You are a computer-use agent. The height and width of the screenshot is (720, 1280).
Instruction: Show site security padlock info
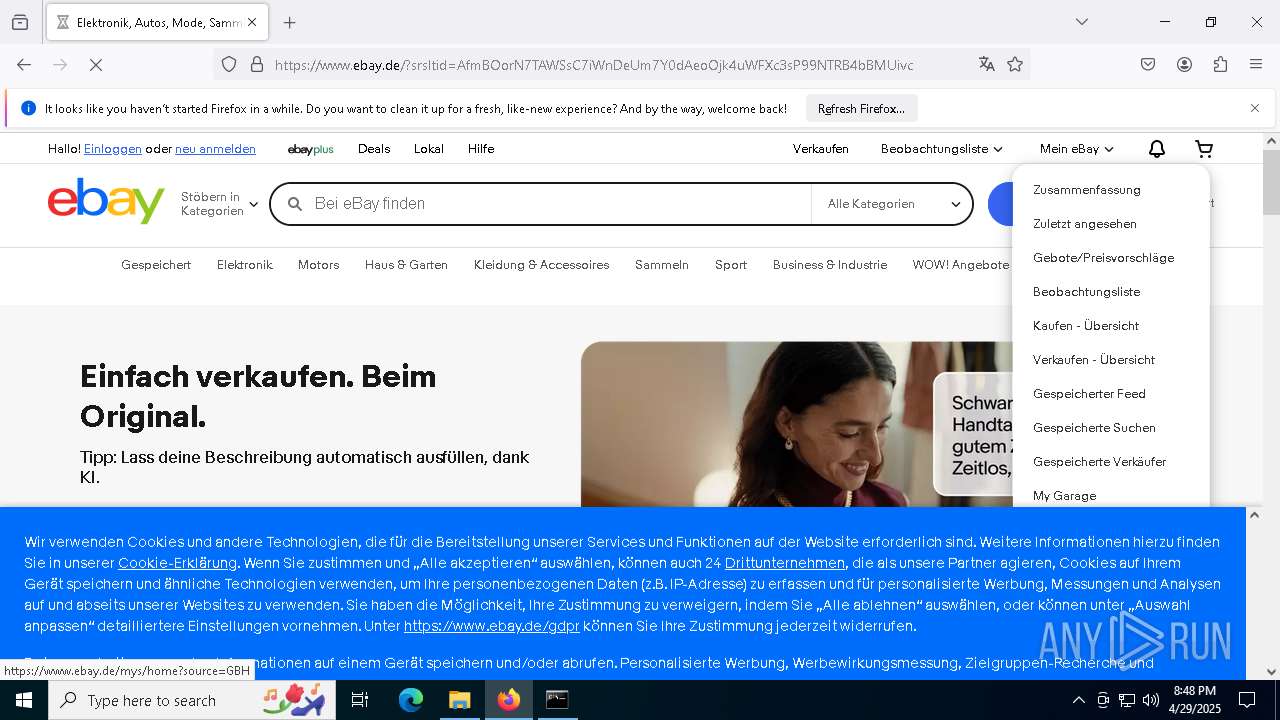[x=257, y=64]
